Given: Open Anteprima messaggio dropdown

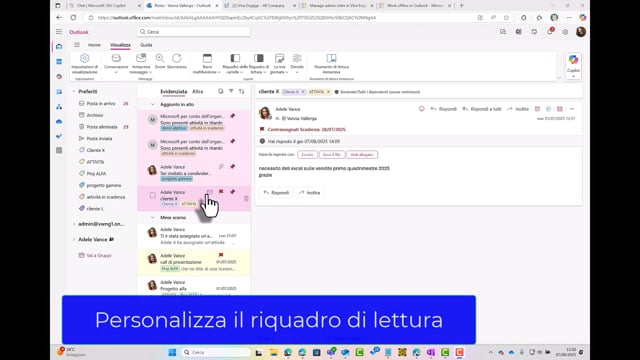Looking at the screenshot, I should pyautogui.click(x=141, y=64).
